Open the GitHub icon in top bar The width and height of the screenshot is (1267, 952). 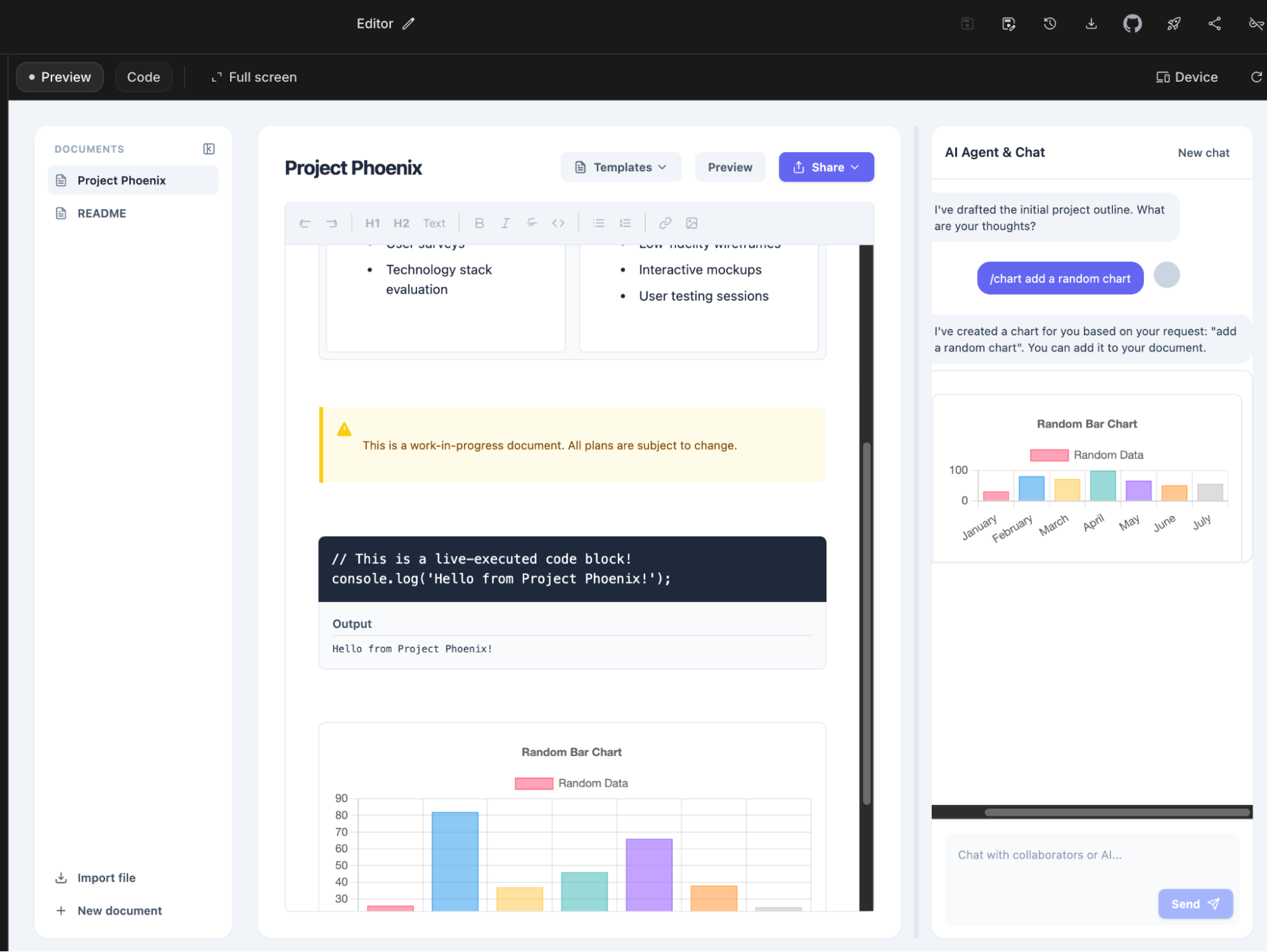(1132, 24)
